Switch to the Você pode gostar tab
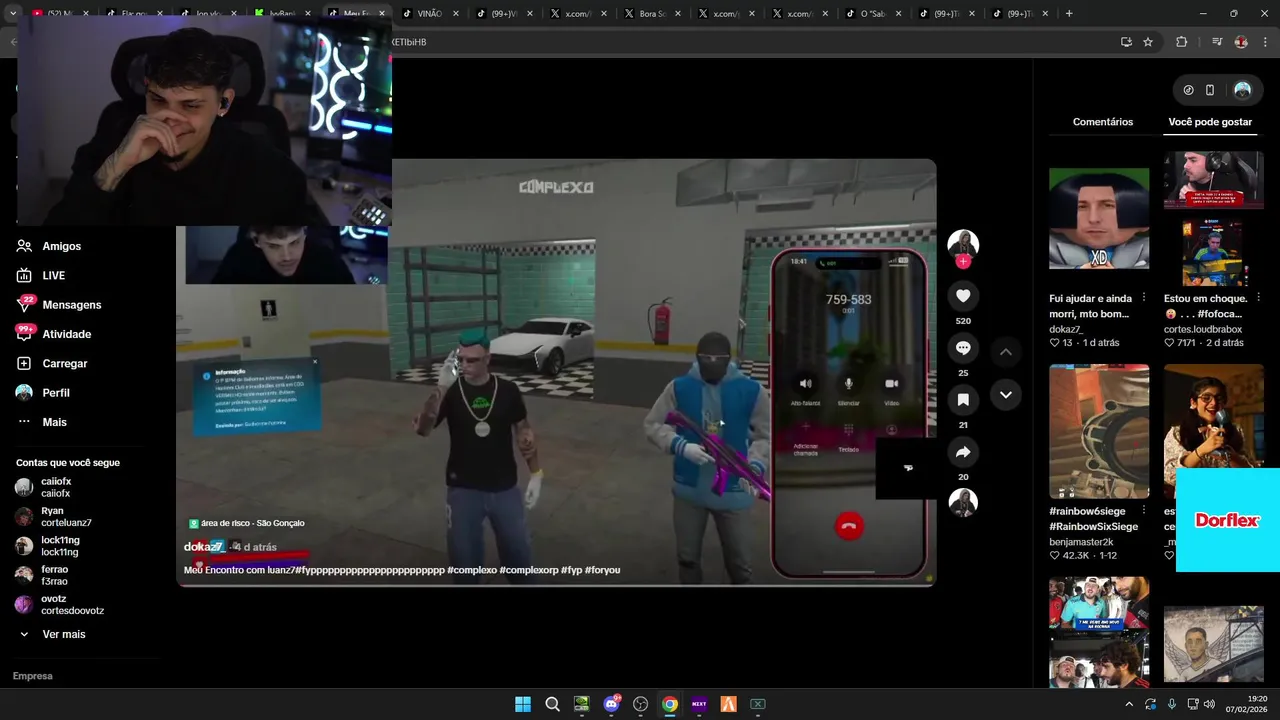The width and height of the screenshot is (1280, 720). pyautogui.click(x=1210, y=122)
